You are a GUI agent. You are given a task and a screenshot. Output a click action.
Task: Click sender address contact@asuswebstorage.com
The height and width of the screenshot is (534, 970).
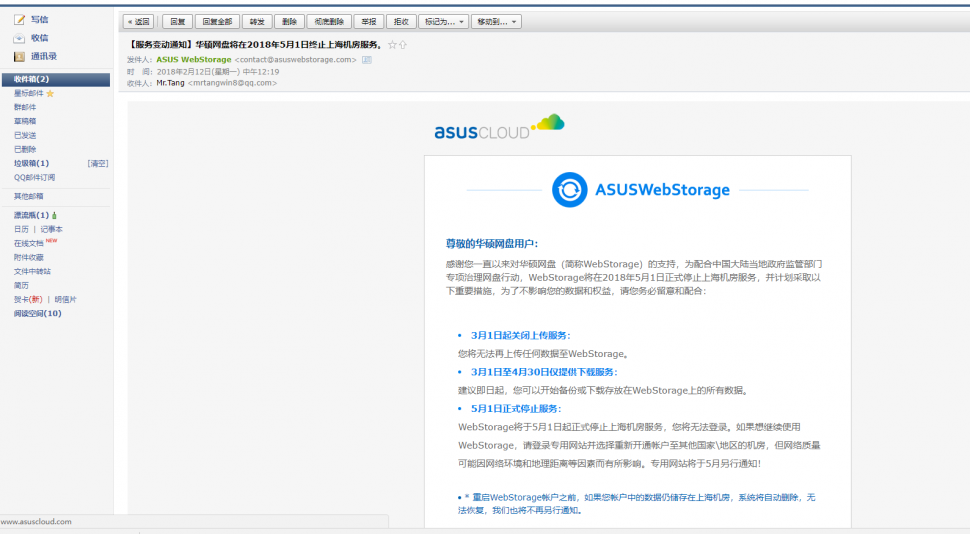[x=296, y=60]
